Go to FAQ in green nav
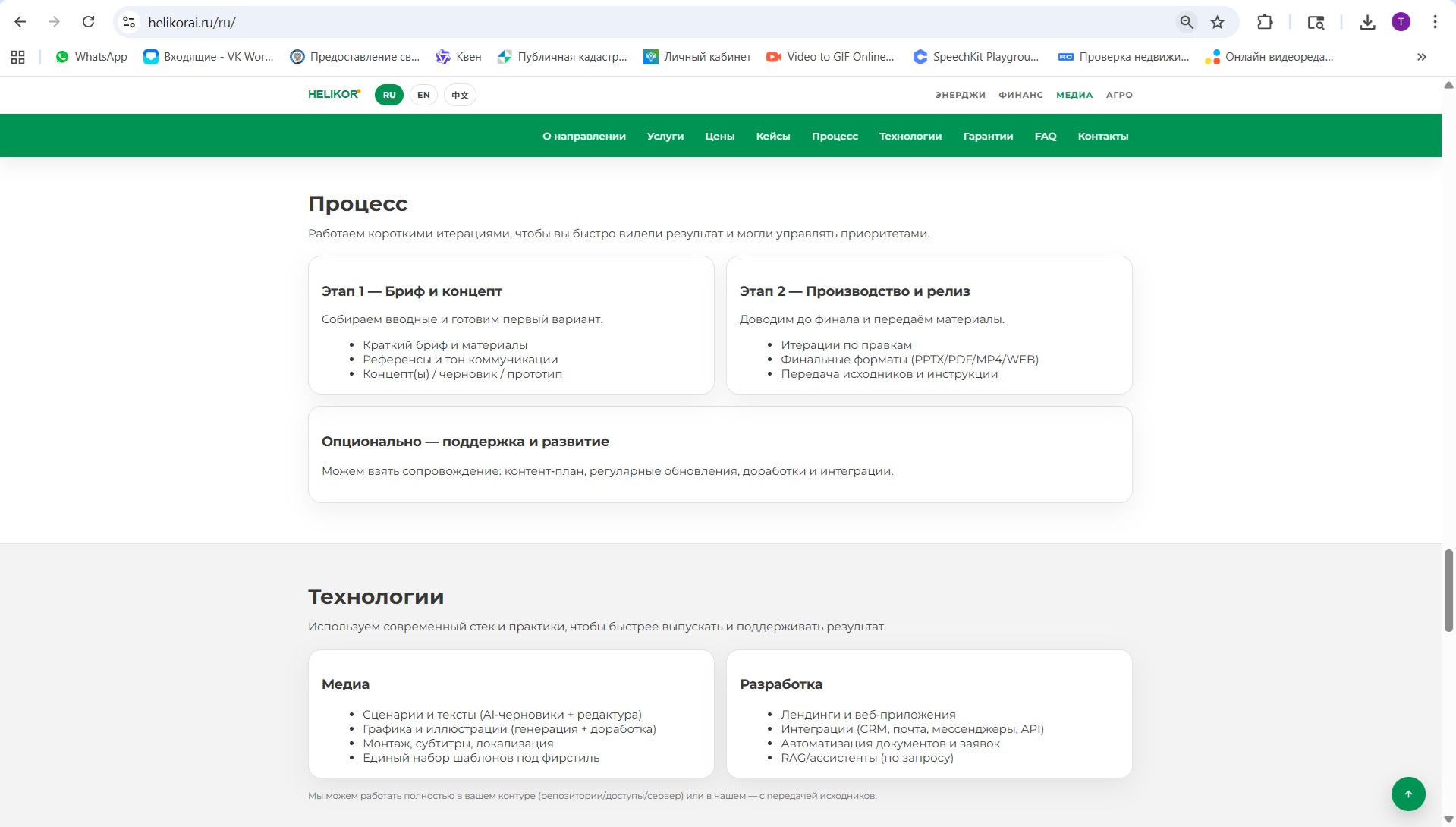1456x827 pixels. click(x=1046, y=136)
